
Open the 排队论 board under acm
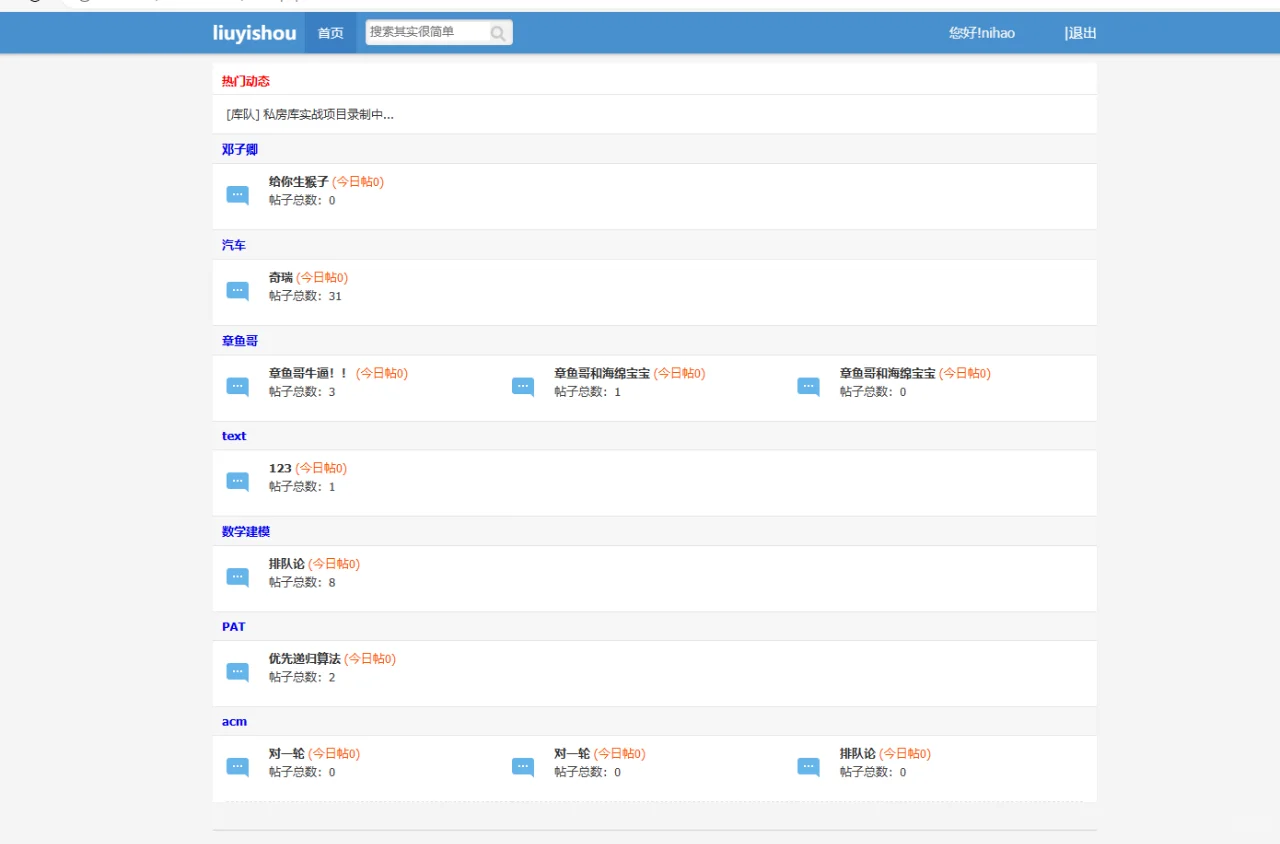click(x=858, y=754)
